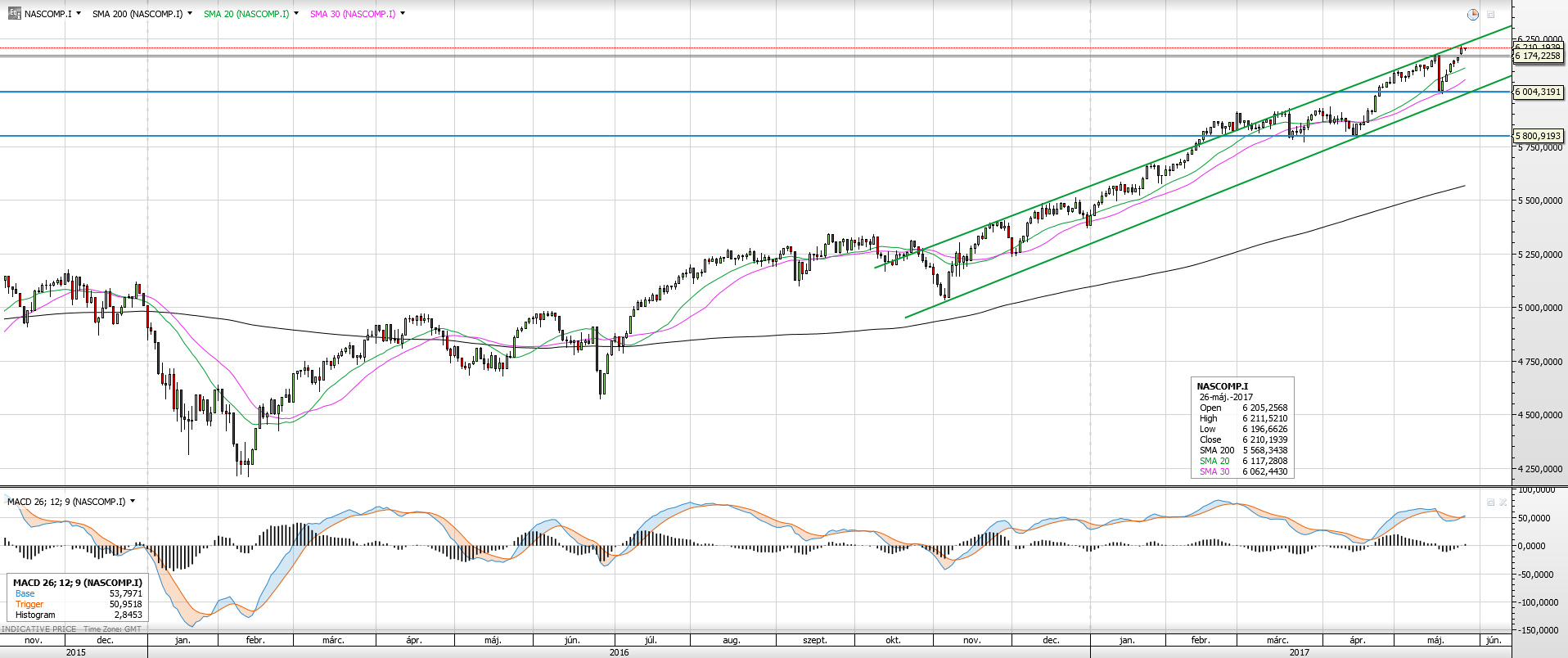Viewport: 1568px width, 658px height.
Task: Click the MACD Base 53,7971 value row
Action: tap(79, 593)
